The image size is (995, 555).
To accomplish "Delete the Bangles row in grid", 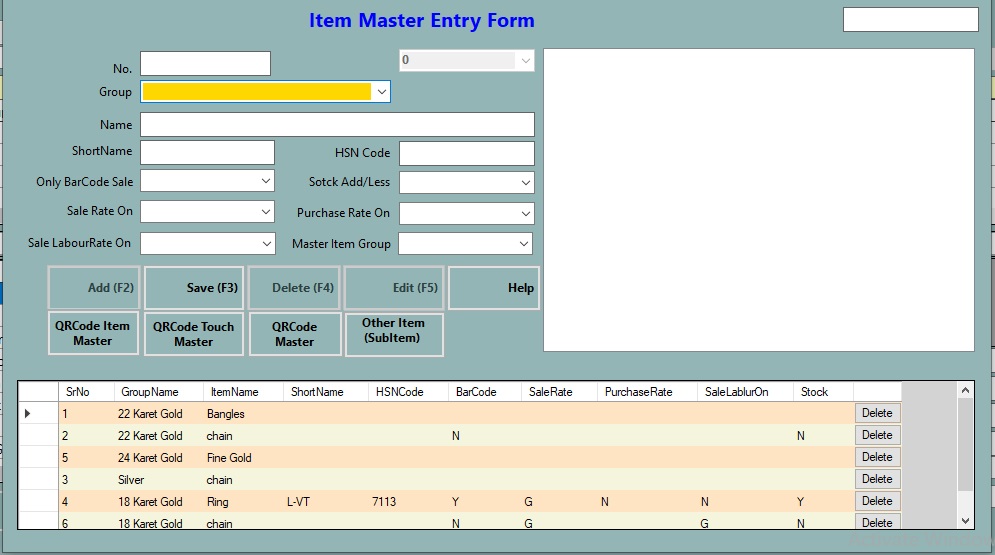I will pyautogui.click(x=877, y=413).
